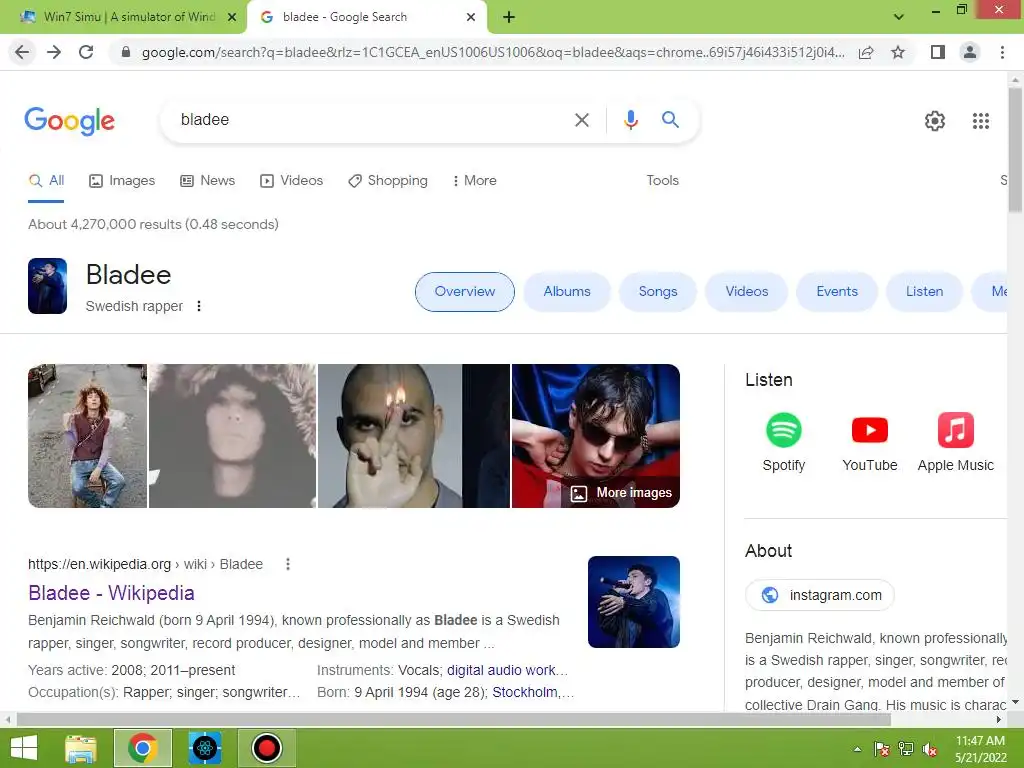Screen dimensions: 1024x768
Task: Open the Action Center flag icon
Action: click(882, 749)
